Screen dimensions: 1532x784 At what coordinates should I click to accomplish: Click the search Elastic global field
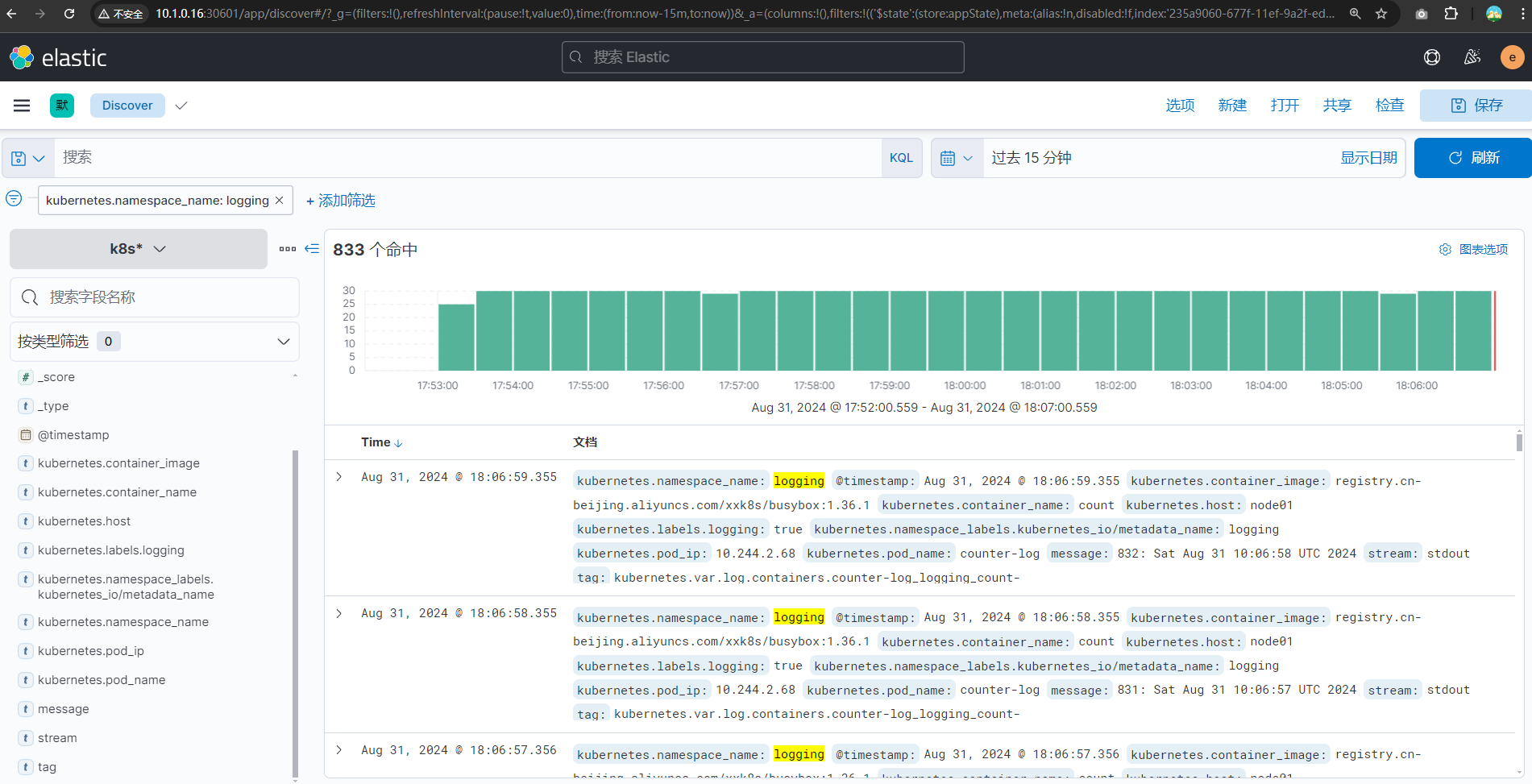coord(763,57)
